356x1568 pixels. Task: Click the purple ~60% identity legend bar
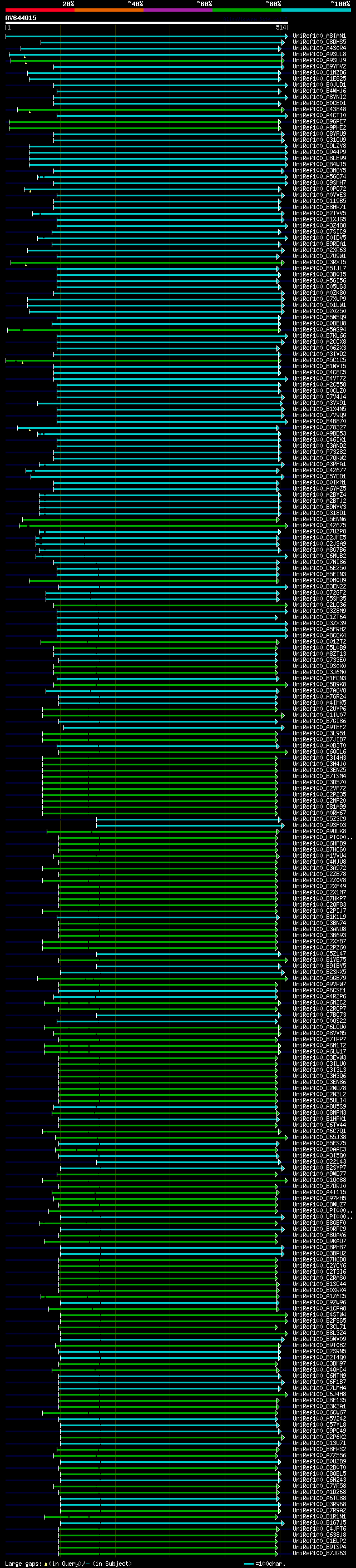[x=177, y=11]
